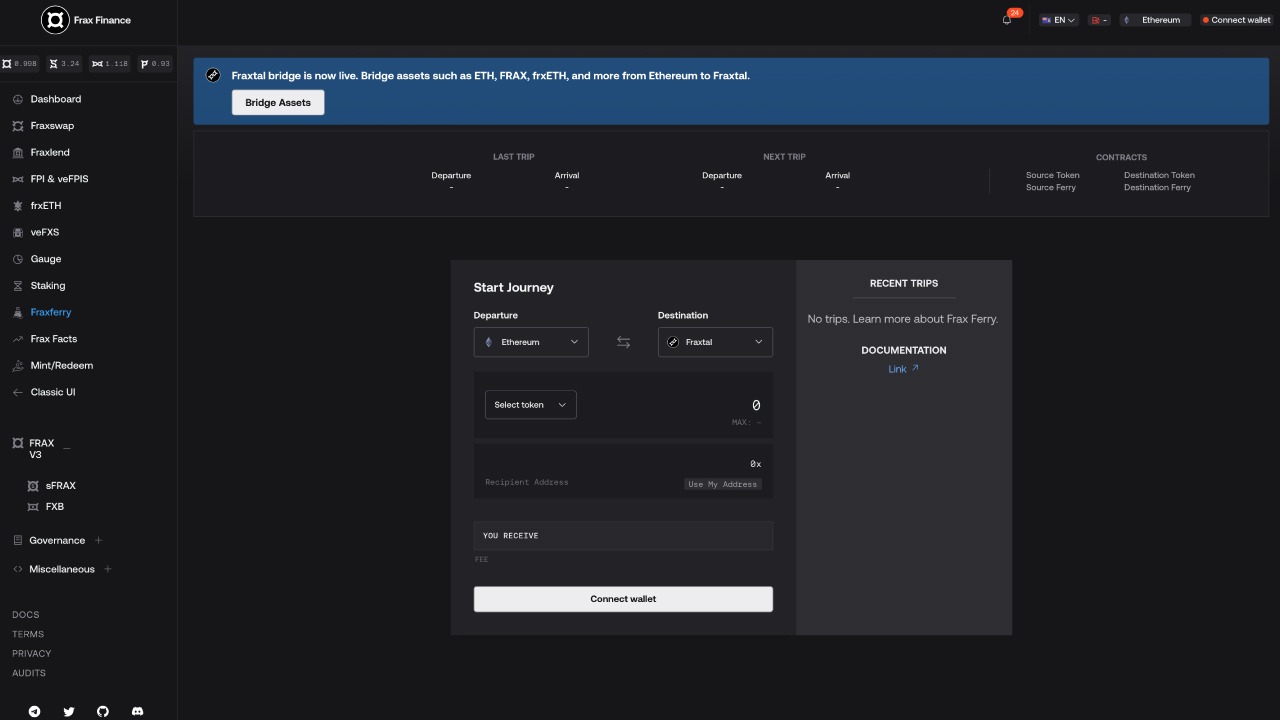
Task: Open the documentation Link
Action: click(x=903, y=369)
